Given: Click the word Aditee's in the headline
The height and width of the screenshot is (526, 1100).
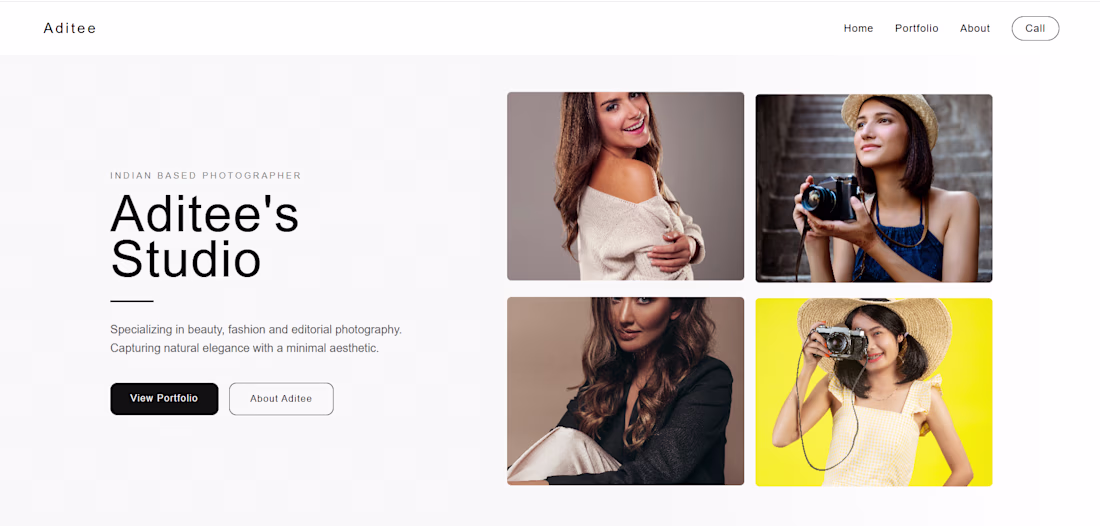Looking at the screenshot, I should (204, 213).
